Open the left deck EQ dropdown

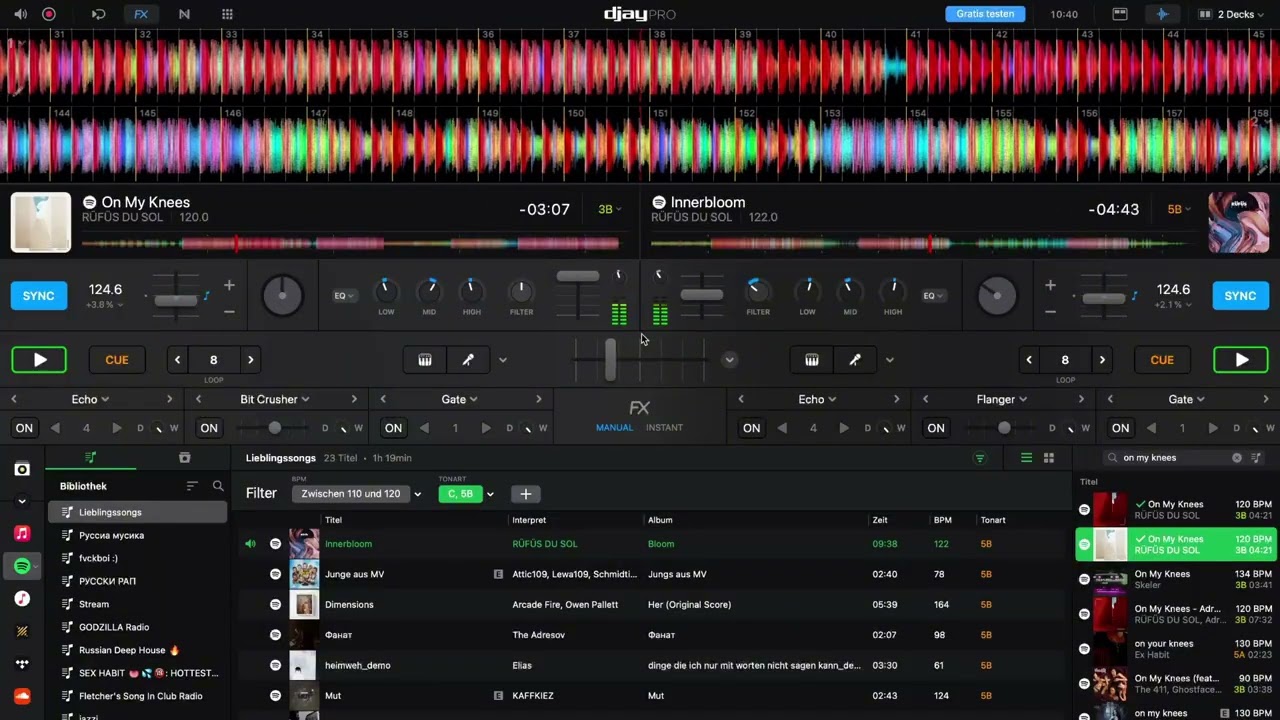(344, 295)
